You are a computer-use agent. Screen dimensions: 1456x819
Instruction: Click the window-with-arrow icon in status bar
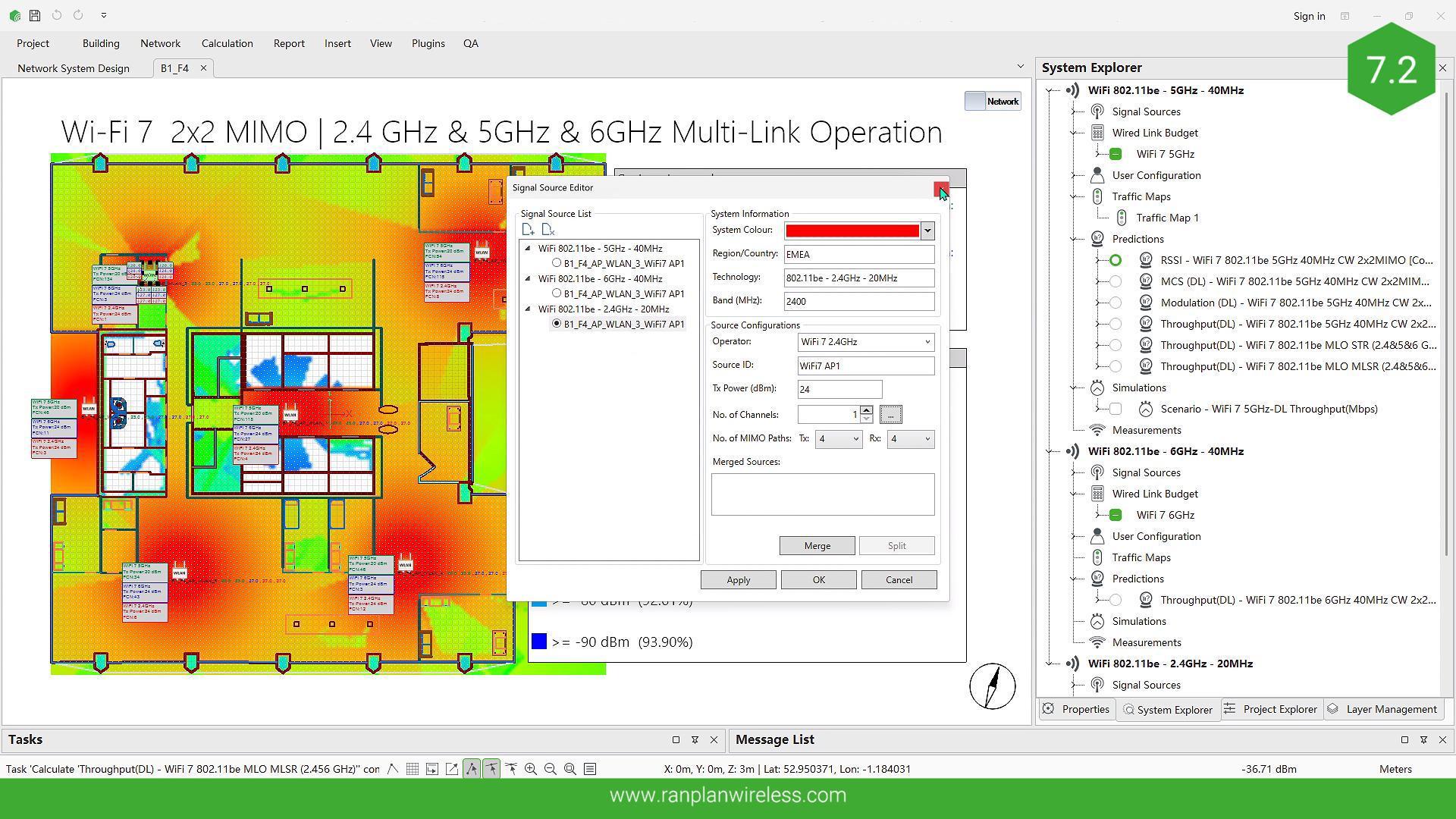pyautogui.click(x=432, y=769)
